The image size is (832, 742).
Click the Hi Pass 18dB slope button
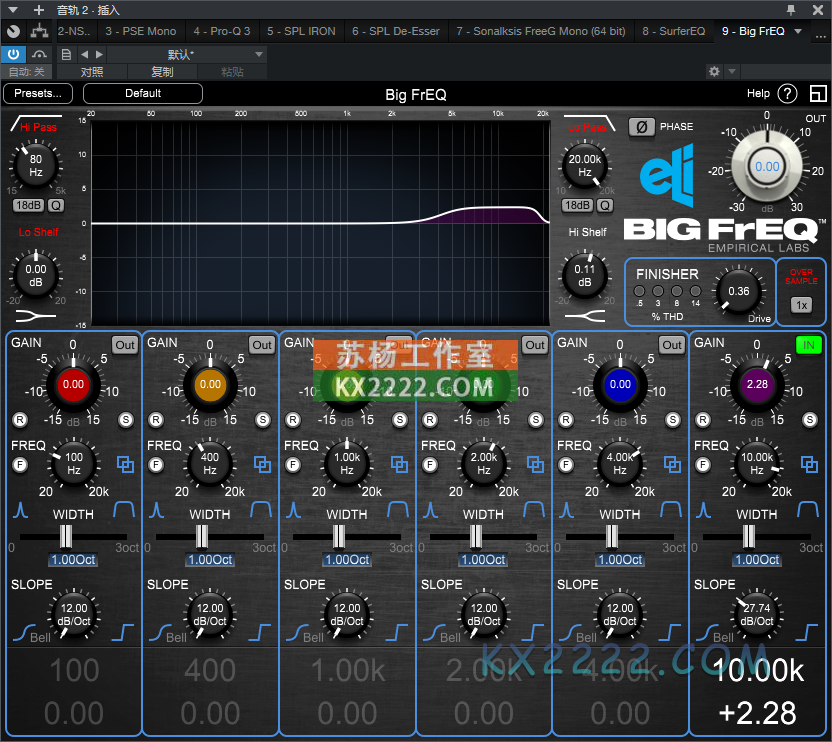29,205
